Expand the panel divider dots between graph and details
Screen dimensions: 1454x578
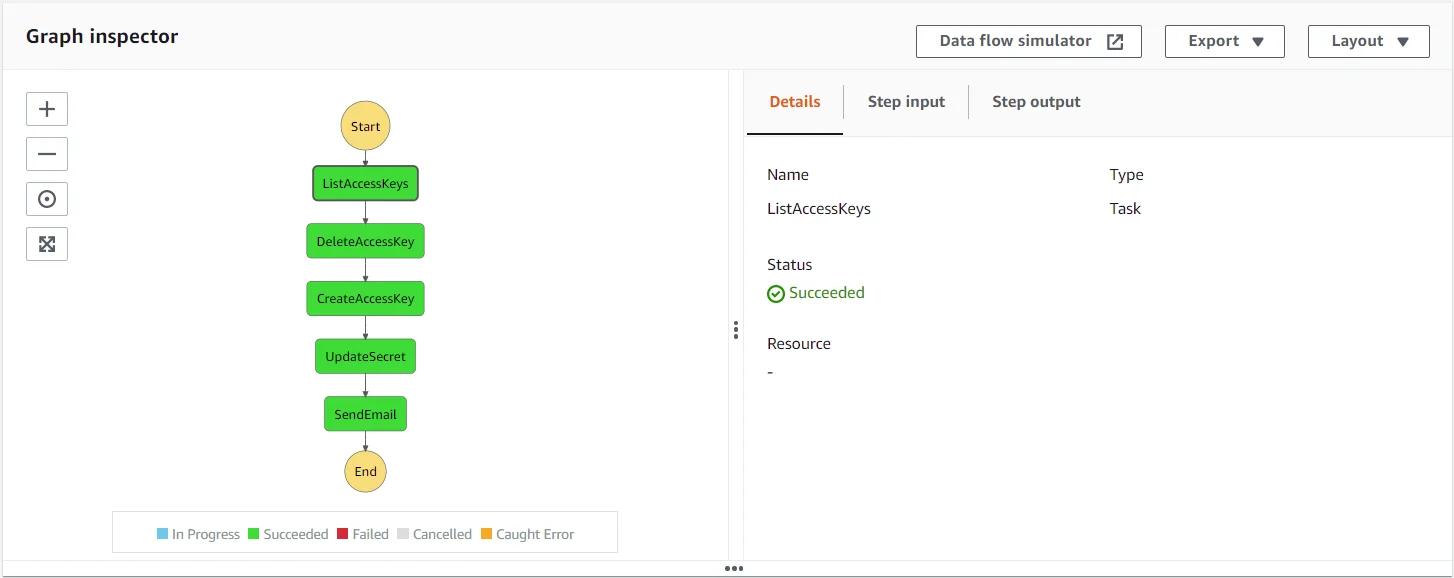click(735, 329)
